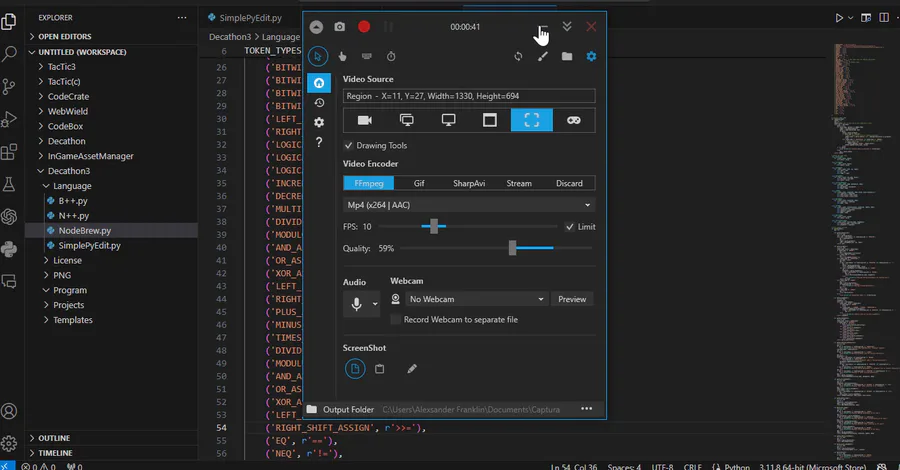
Task: Click the red record button in Captura
Action: tap(364, 26)
